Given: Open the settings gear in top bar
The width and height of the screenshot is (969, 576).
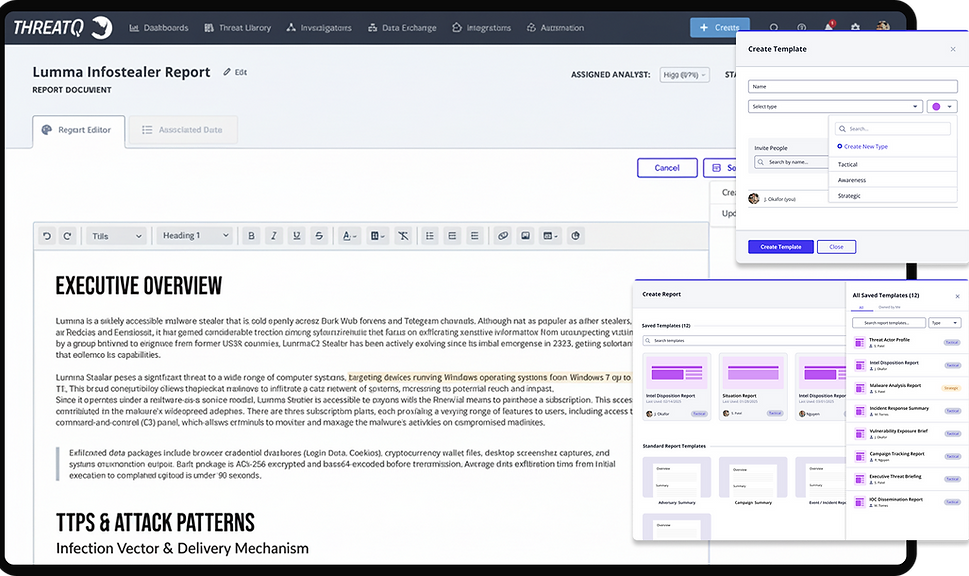Looking at the screenshot, I should pos(855,28).
